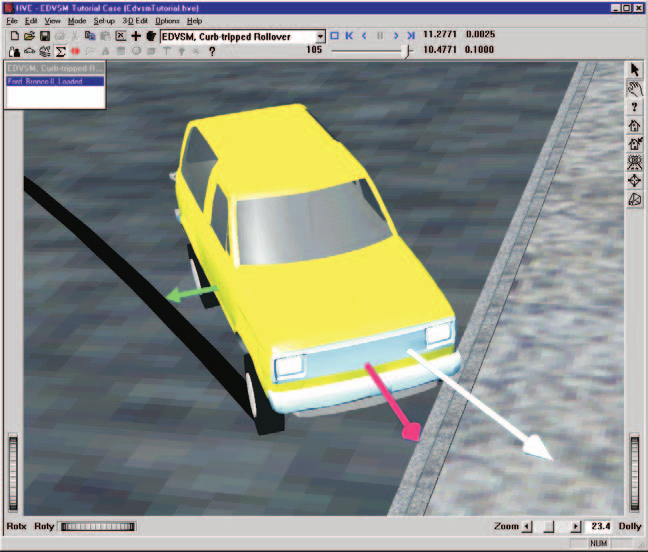Open the Edit menu
The width and height of the screenshot is (648, 552).
pyautogui.click(x=31, y=21)
